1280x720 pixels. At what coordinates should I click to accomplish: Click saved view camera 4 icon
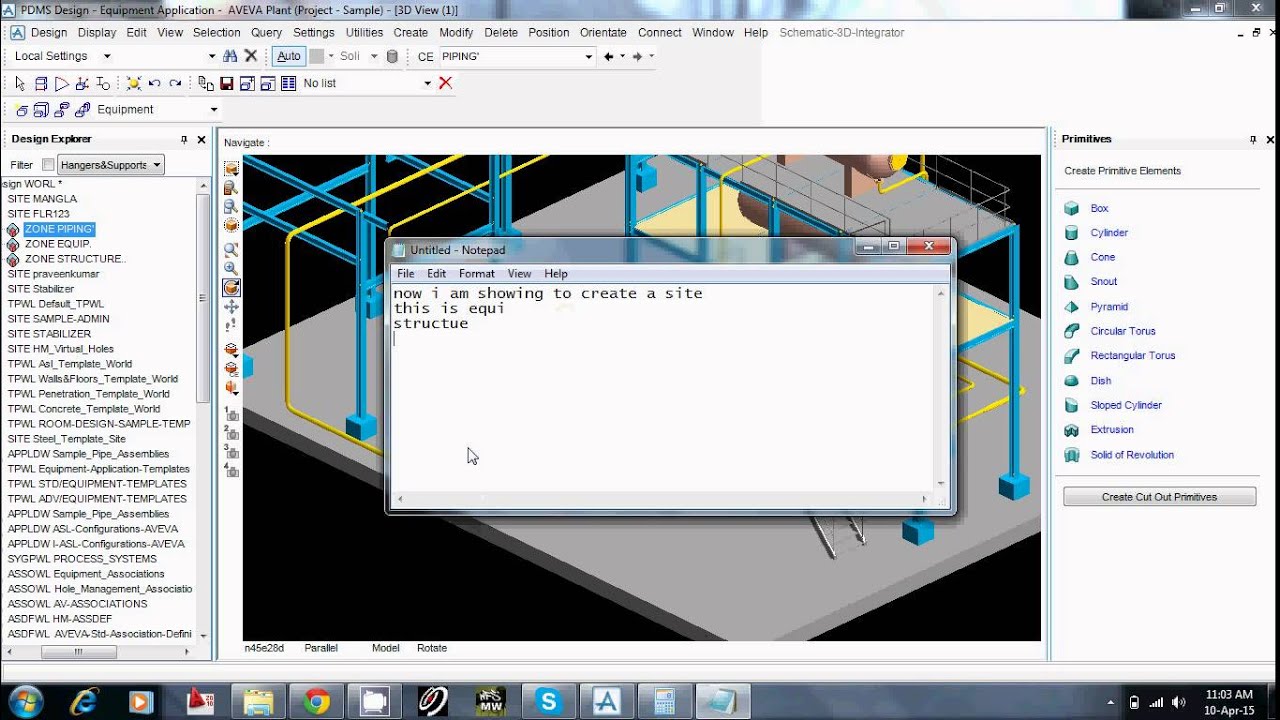pos(232,469)
